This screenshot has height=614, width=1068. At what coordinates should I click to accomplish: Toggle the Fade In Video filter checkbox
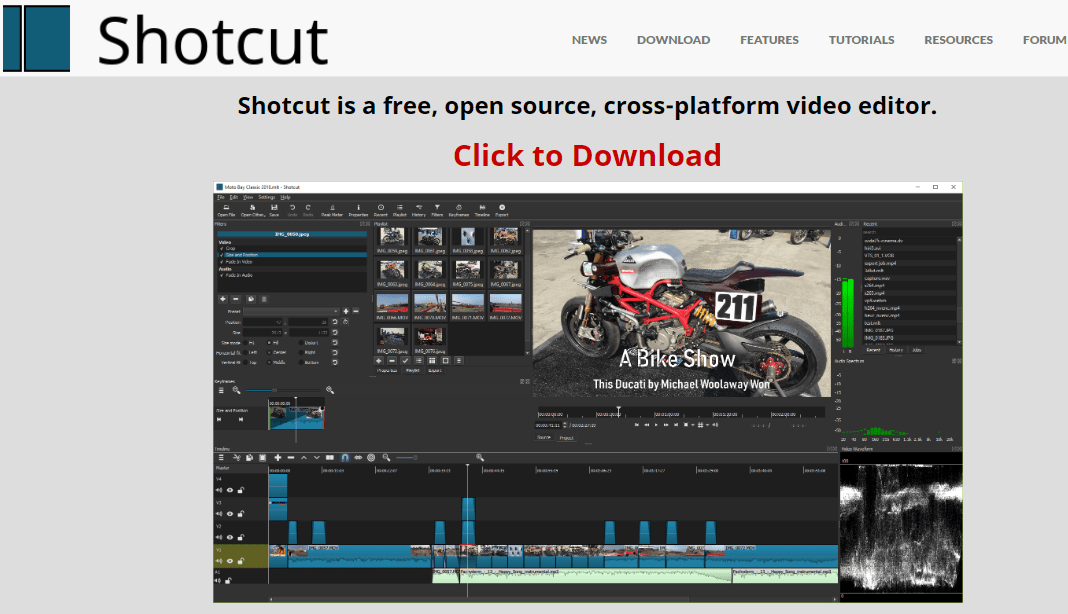tap(221, 262)
